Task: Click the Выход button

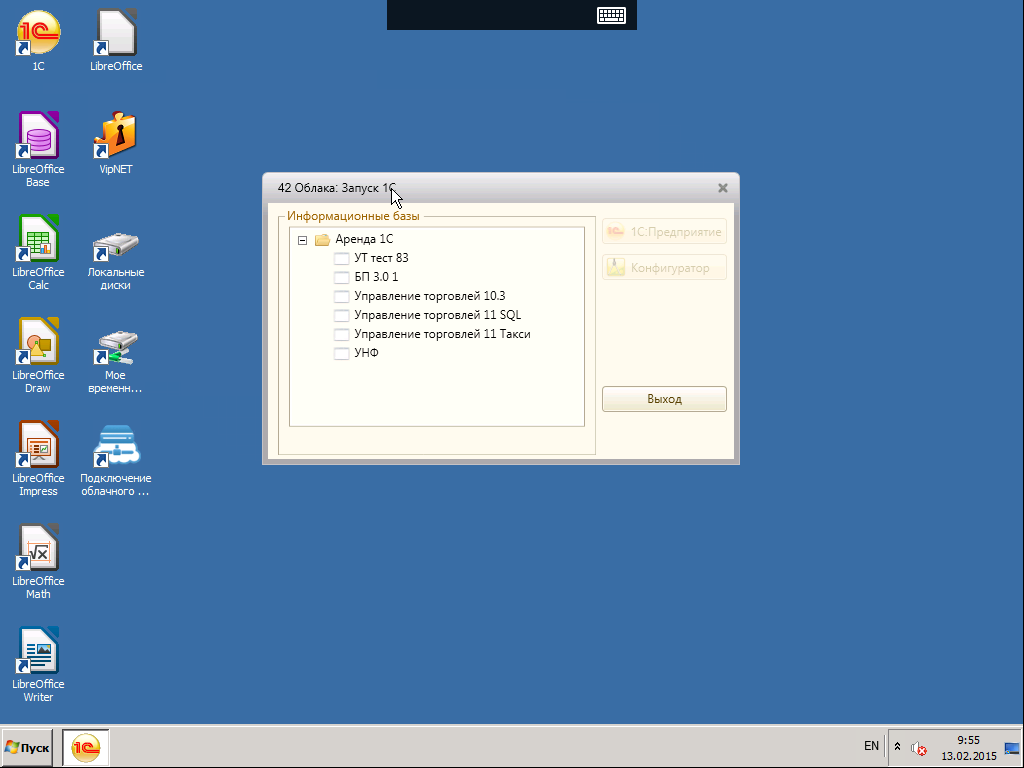Action: pyautogui.click(x=664, y=399)
